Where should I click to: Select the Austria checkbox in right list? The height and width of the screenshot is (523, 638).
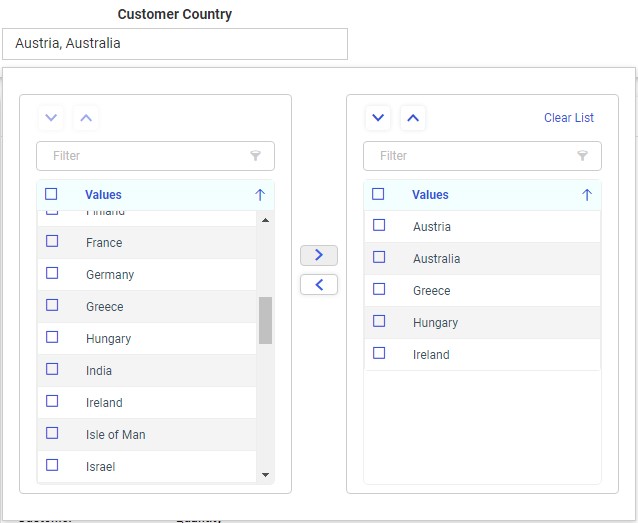point(379,225)
